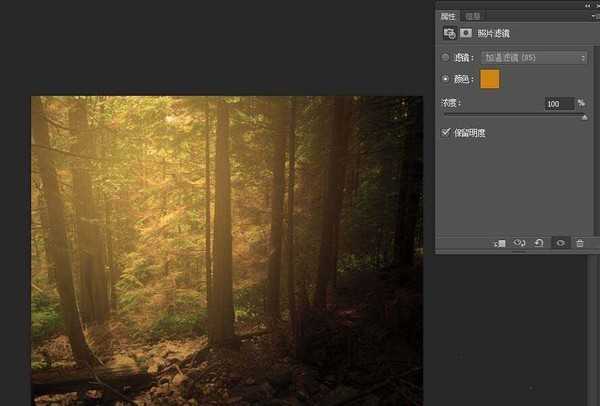
Task: Select the 滤镜 (Filter) radio button
Action: click(446, 58)
